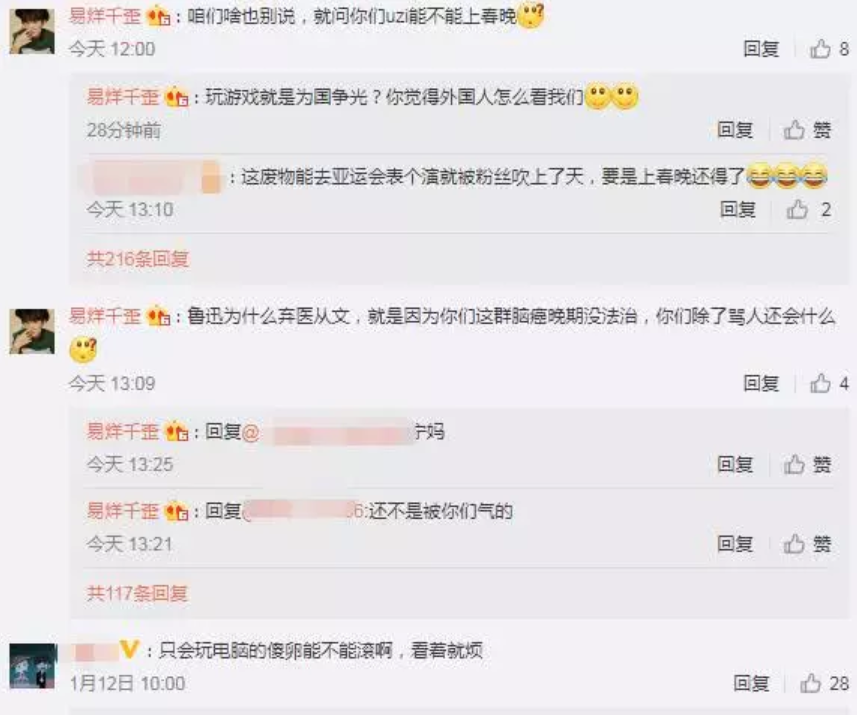857x715 pixels.
Task: Like the 12:00 comment about uzi
Action: [829, 49]
